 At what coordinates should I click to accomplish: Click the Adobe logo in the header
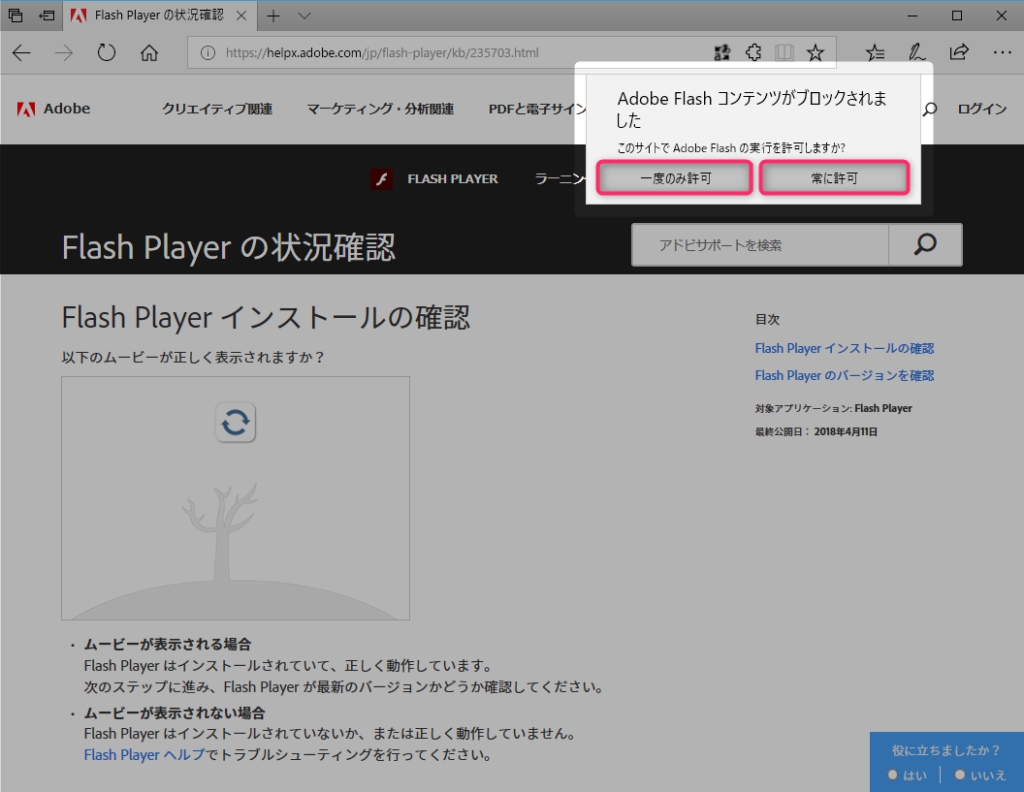tap(52, 109)
